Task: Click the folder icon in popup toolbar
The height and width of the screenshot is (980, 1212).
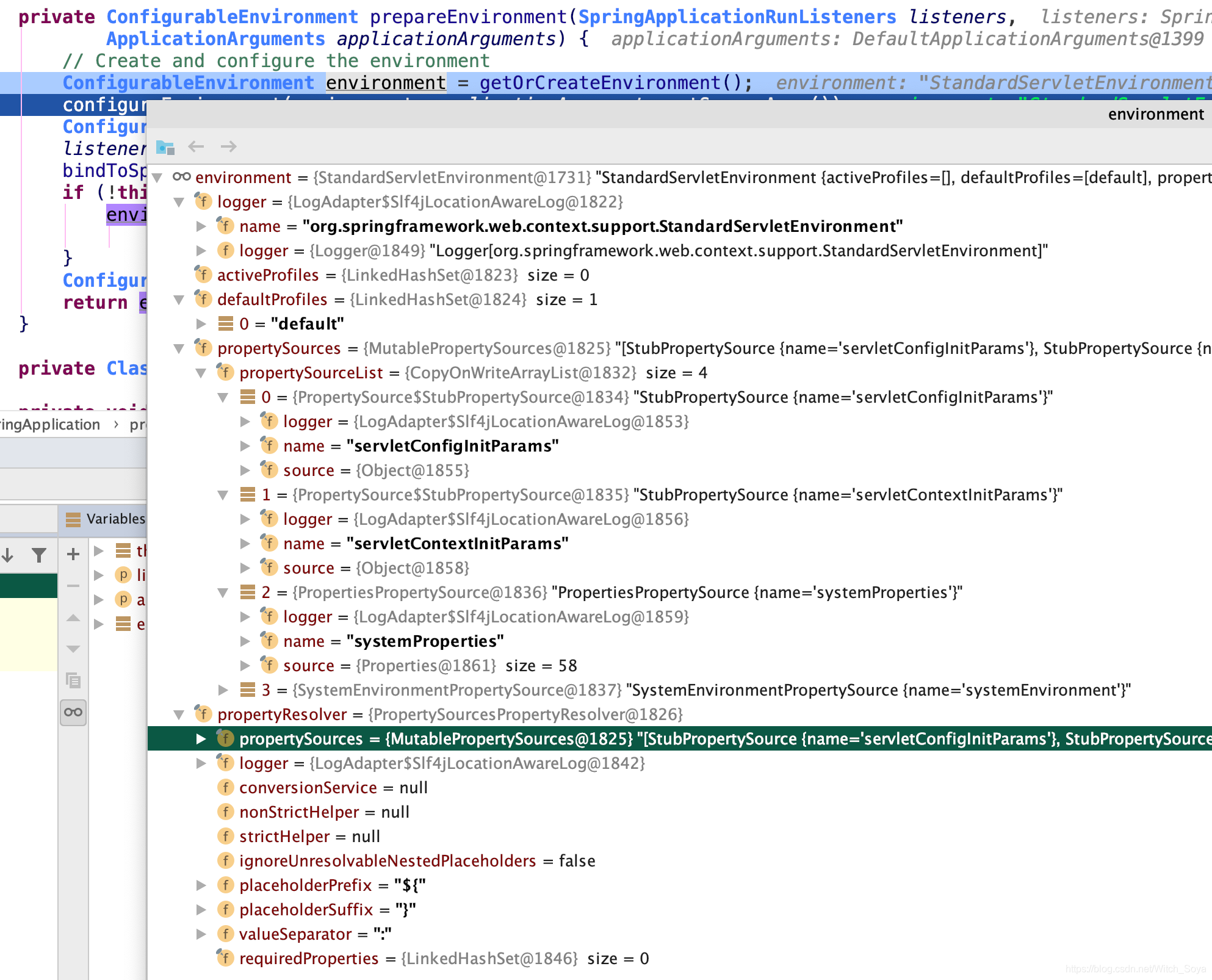Action: coord(165,147)
